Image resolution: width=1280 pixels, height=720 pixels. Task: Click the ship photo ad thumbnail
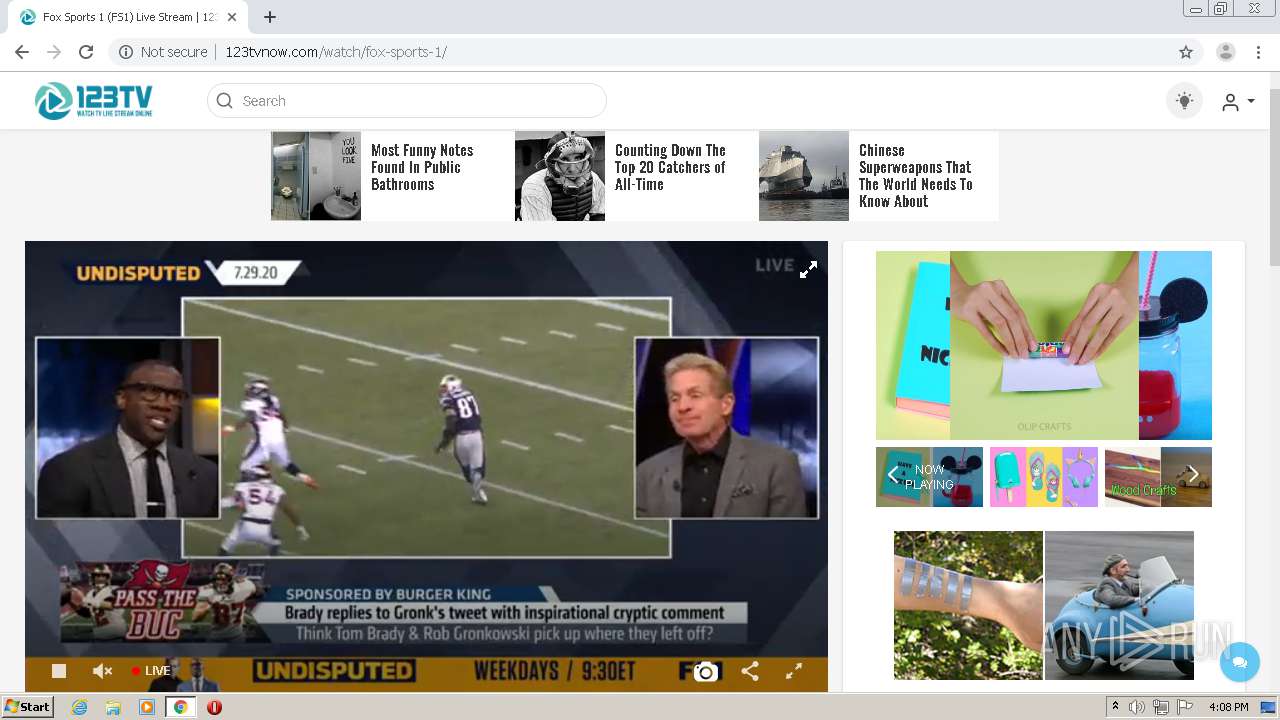click(x=804, y=176)
